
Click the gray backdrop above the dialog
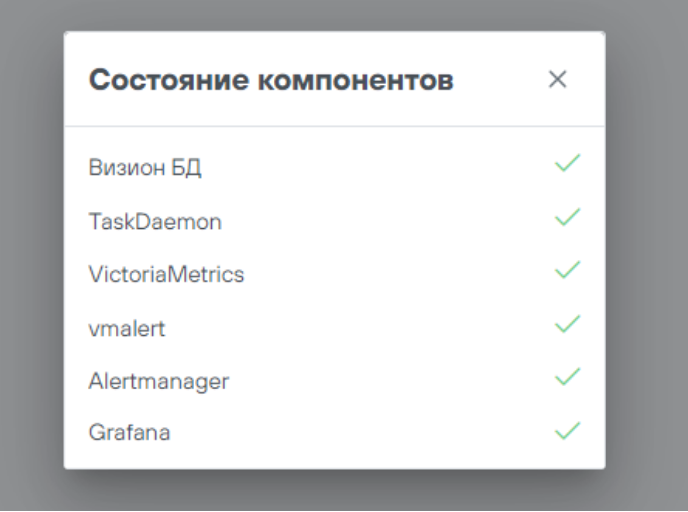click(334, 15)
